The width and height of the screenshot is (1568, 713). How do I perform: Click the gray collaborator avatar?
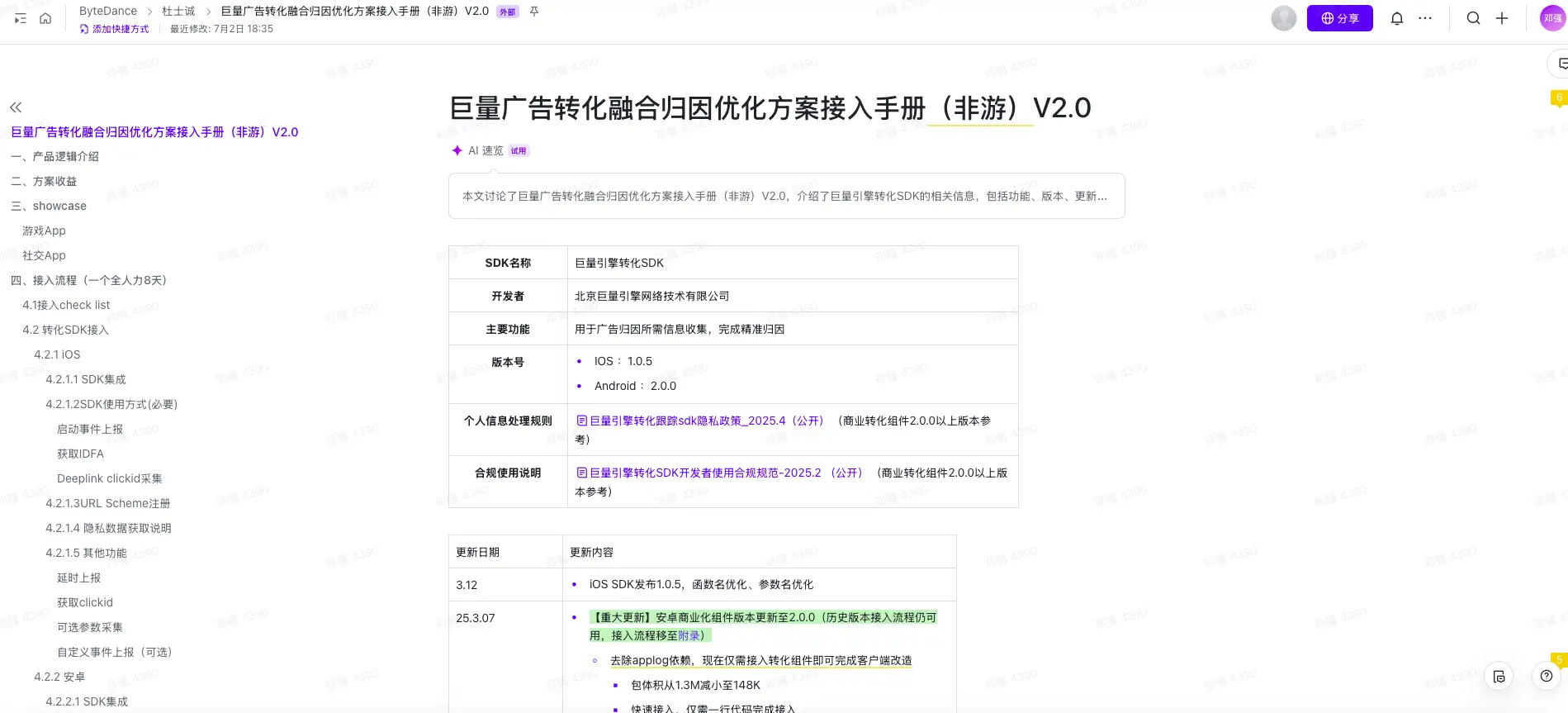tap(1284, 18)
